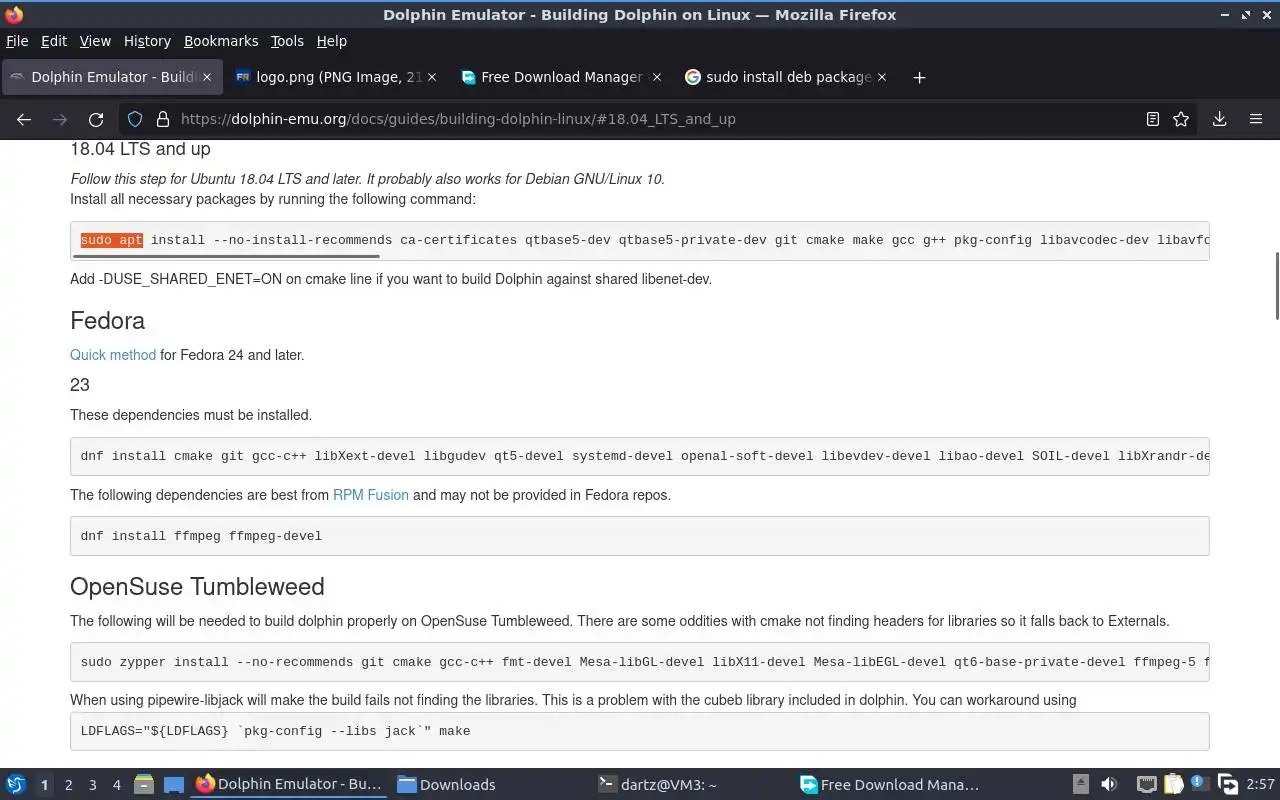Image resolution: width=1280 pixels, height=800 pixels.
Task: Open the Firefox hamburger application menu
Action: pyautogui.click(x=1256, y=119)
